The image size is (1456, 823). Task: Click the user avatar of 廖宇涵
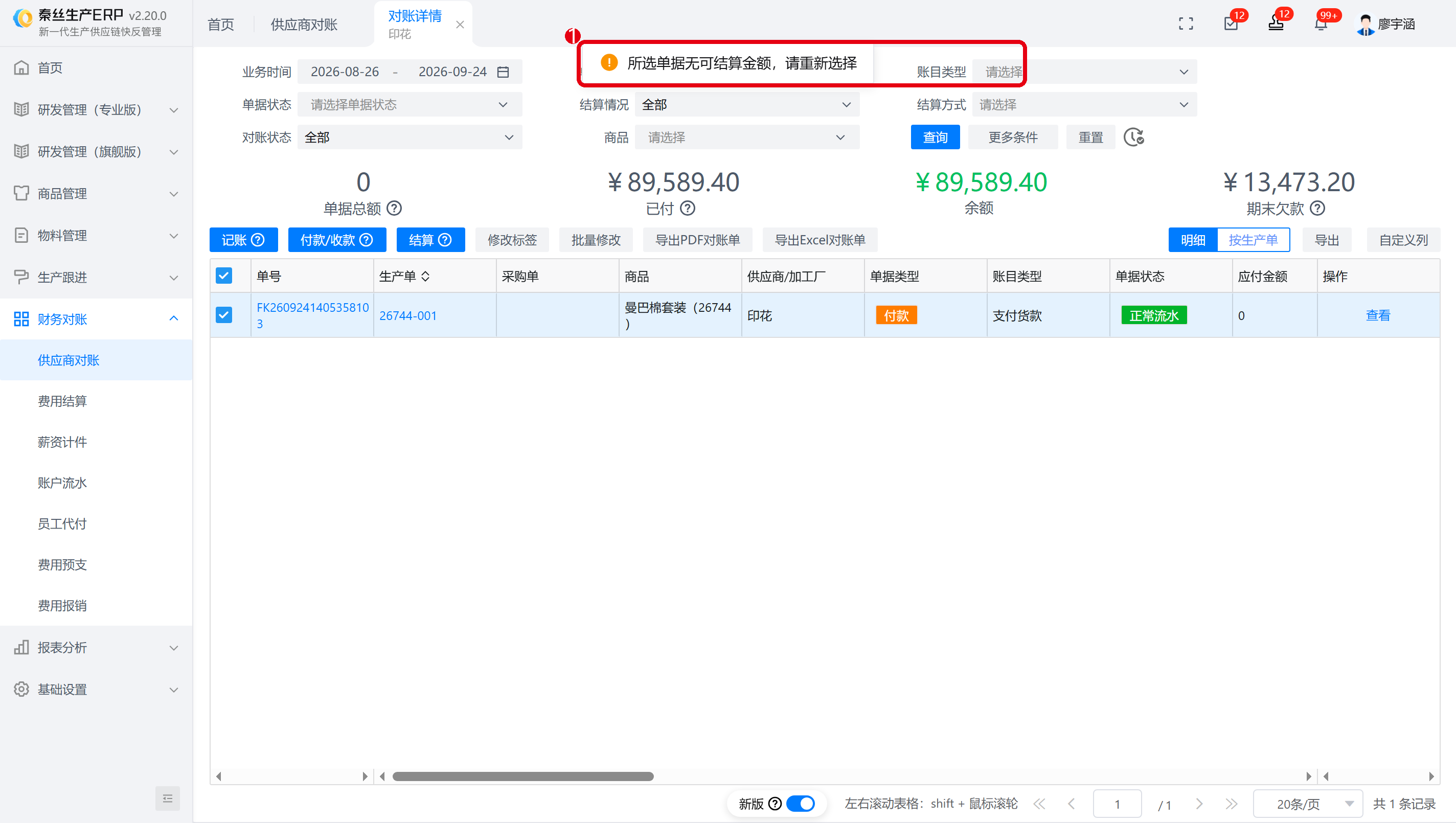[x=1366, y=25]
